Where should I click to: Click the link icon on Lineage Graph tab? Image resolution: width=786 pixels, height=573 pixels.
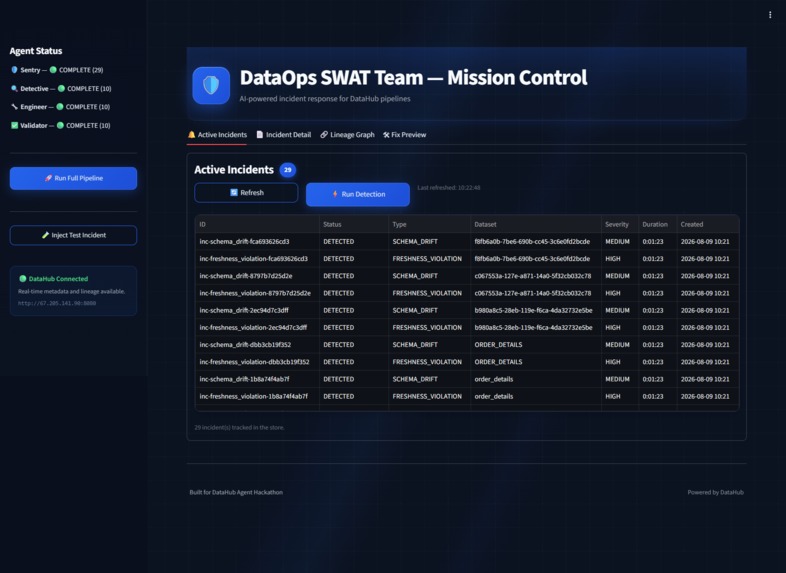(324, 134)
